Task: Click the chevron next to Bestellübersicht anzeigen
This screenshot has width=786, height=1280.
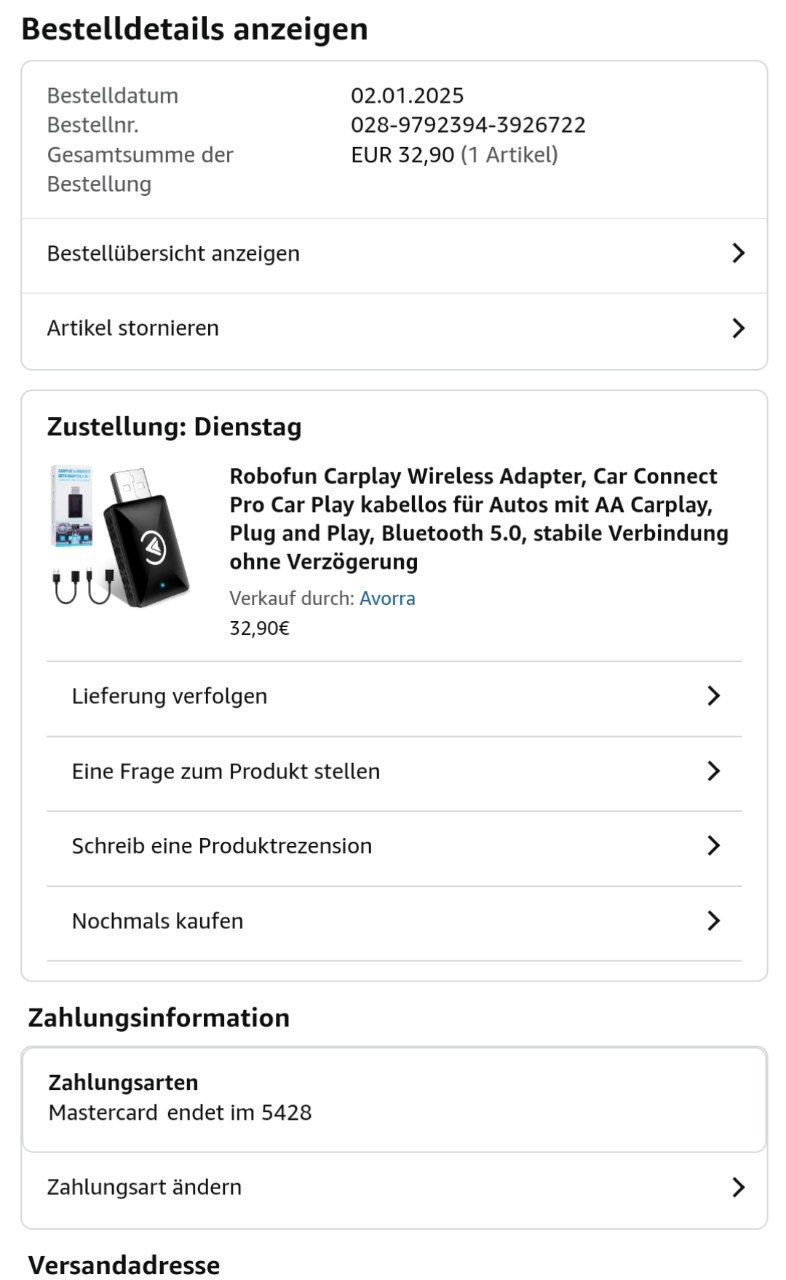Action: point(738,253)
